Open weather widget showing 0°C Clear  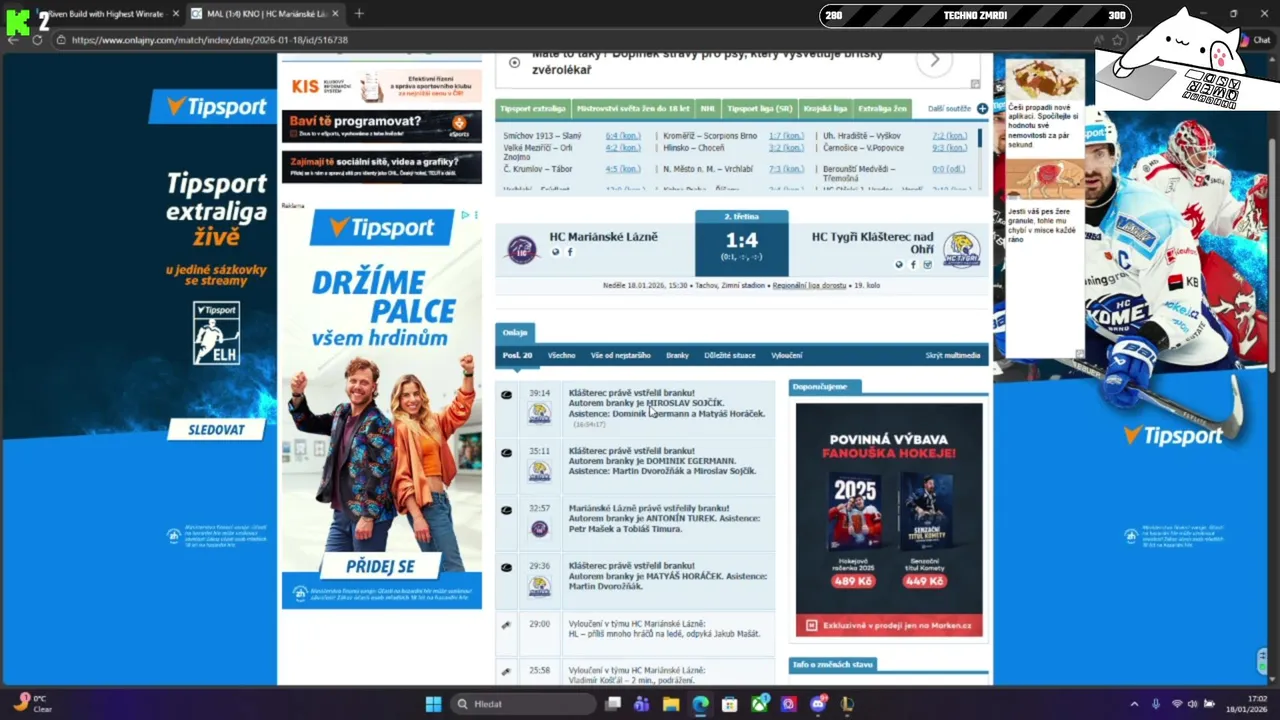point(32,703)
